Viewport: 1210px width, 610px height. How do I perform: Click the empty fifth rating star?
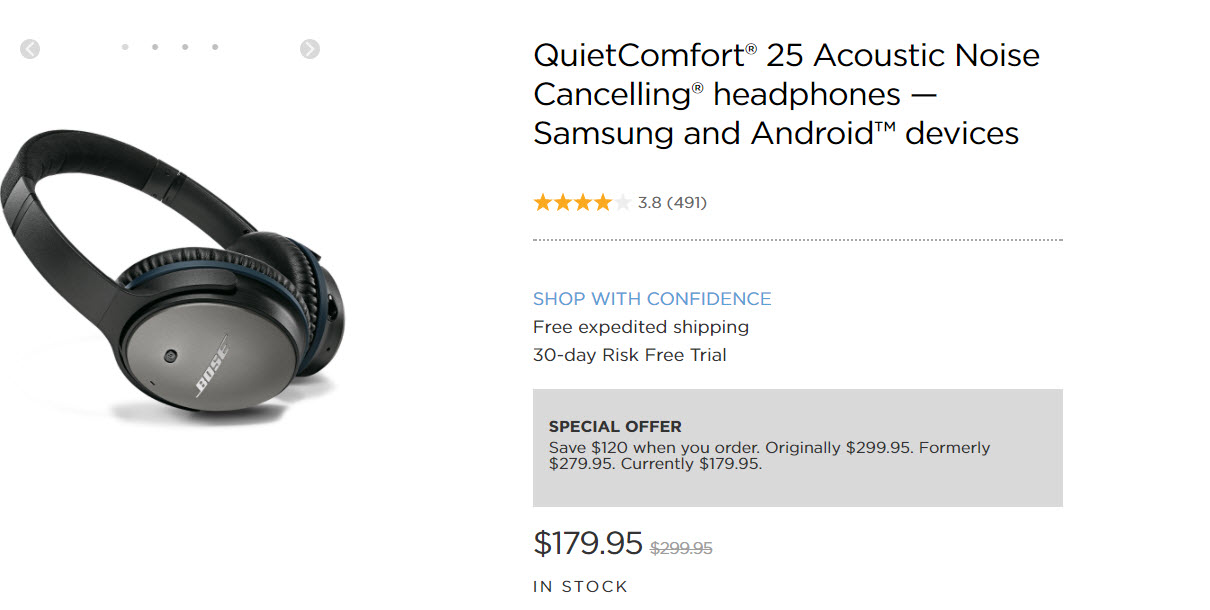(622, 203)
